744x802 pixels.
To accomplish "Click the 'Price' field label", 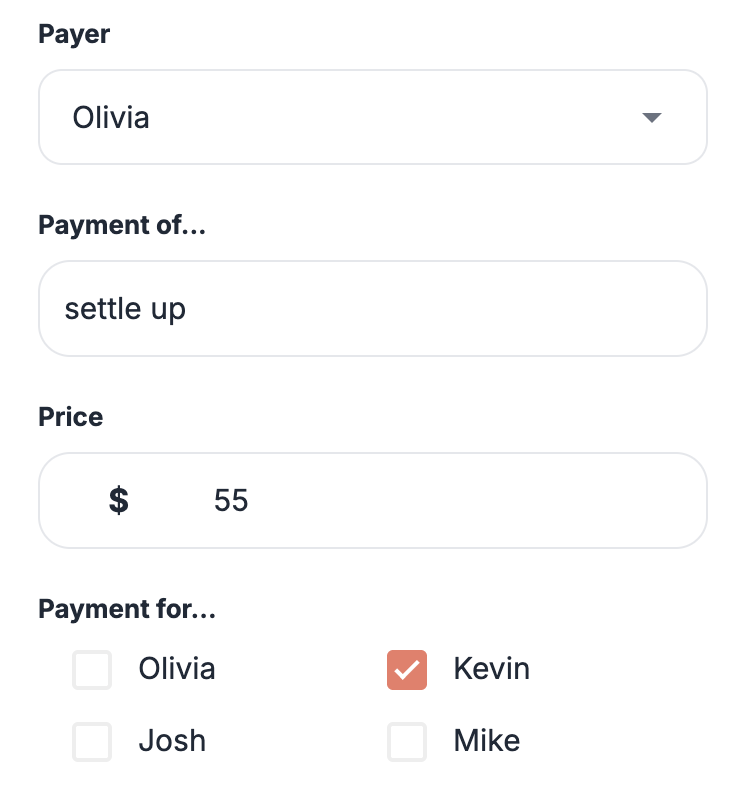I will tap(70, 417).
